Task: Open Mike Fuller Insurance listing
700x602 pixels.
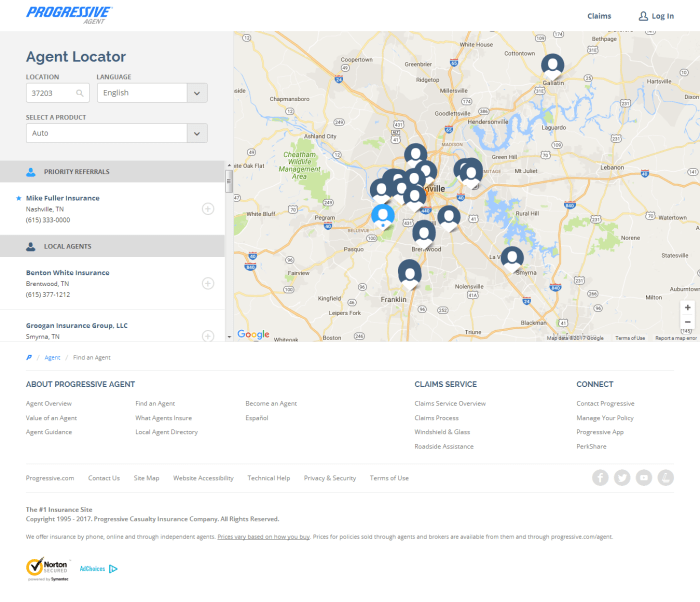Action: [62, 198]
